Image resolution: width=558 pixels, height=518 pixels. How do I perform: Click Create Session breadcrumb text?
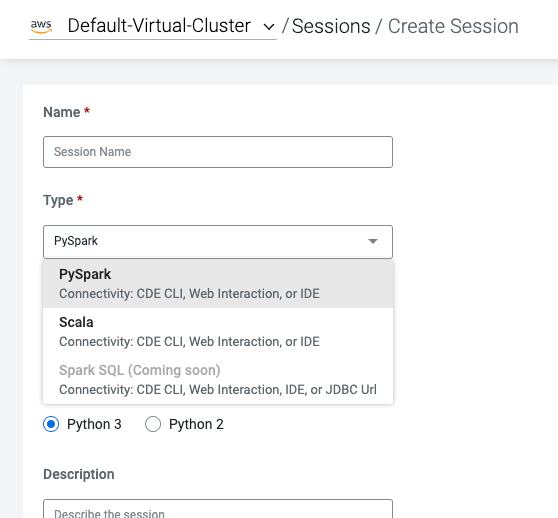[x=453, y=27]
